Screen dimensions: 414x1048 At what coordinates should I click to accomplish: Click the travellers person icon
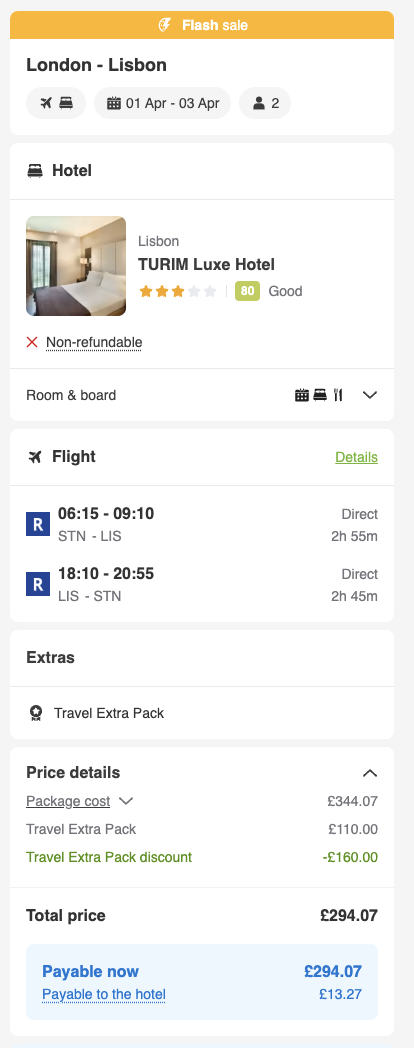tap(259, 104)
